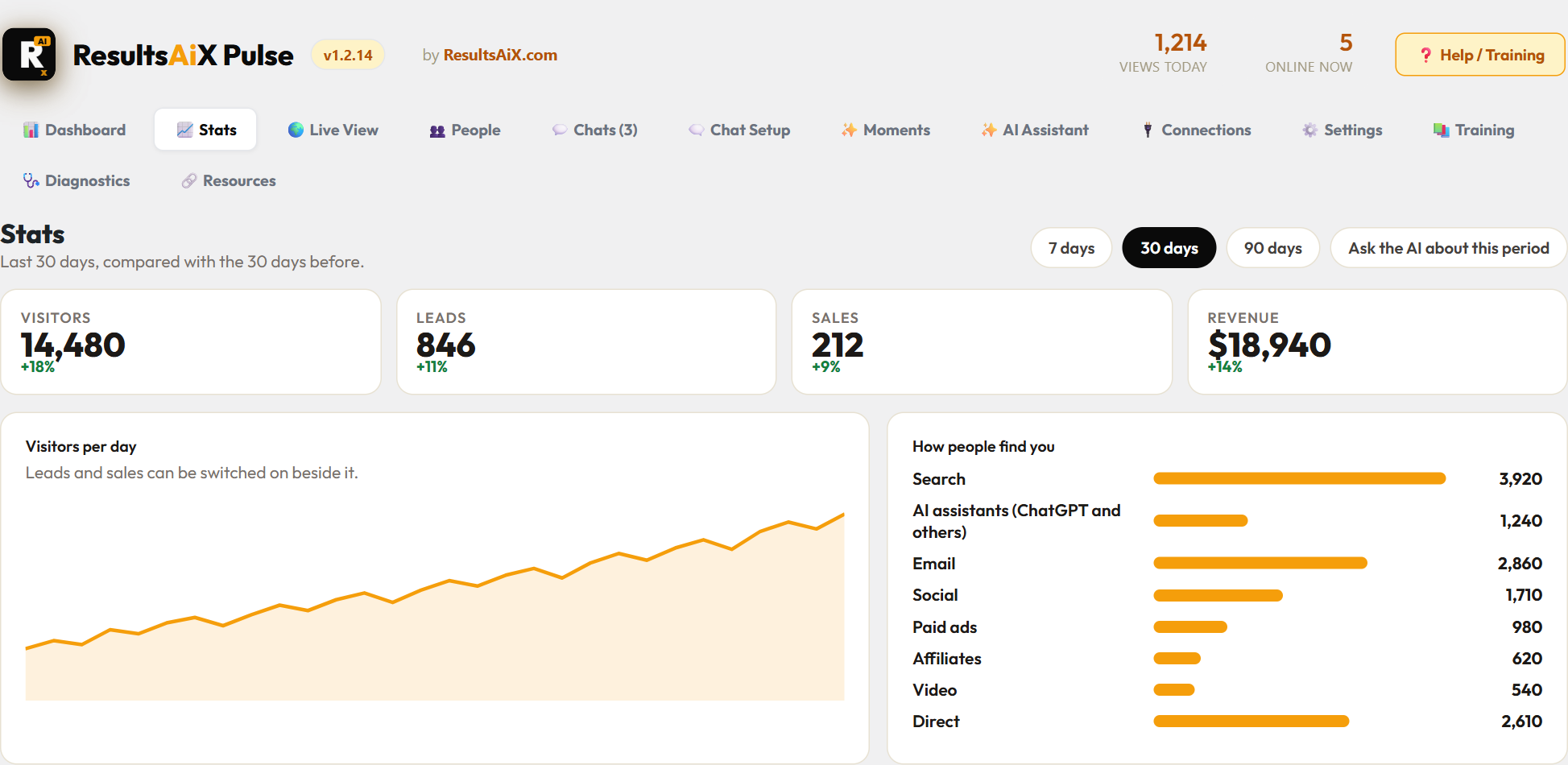1568x765 pixels.
Task: Select the 7 days period
Action: point(1071,248)
